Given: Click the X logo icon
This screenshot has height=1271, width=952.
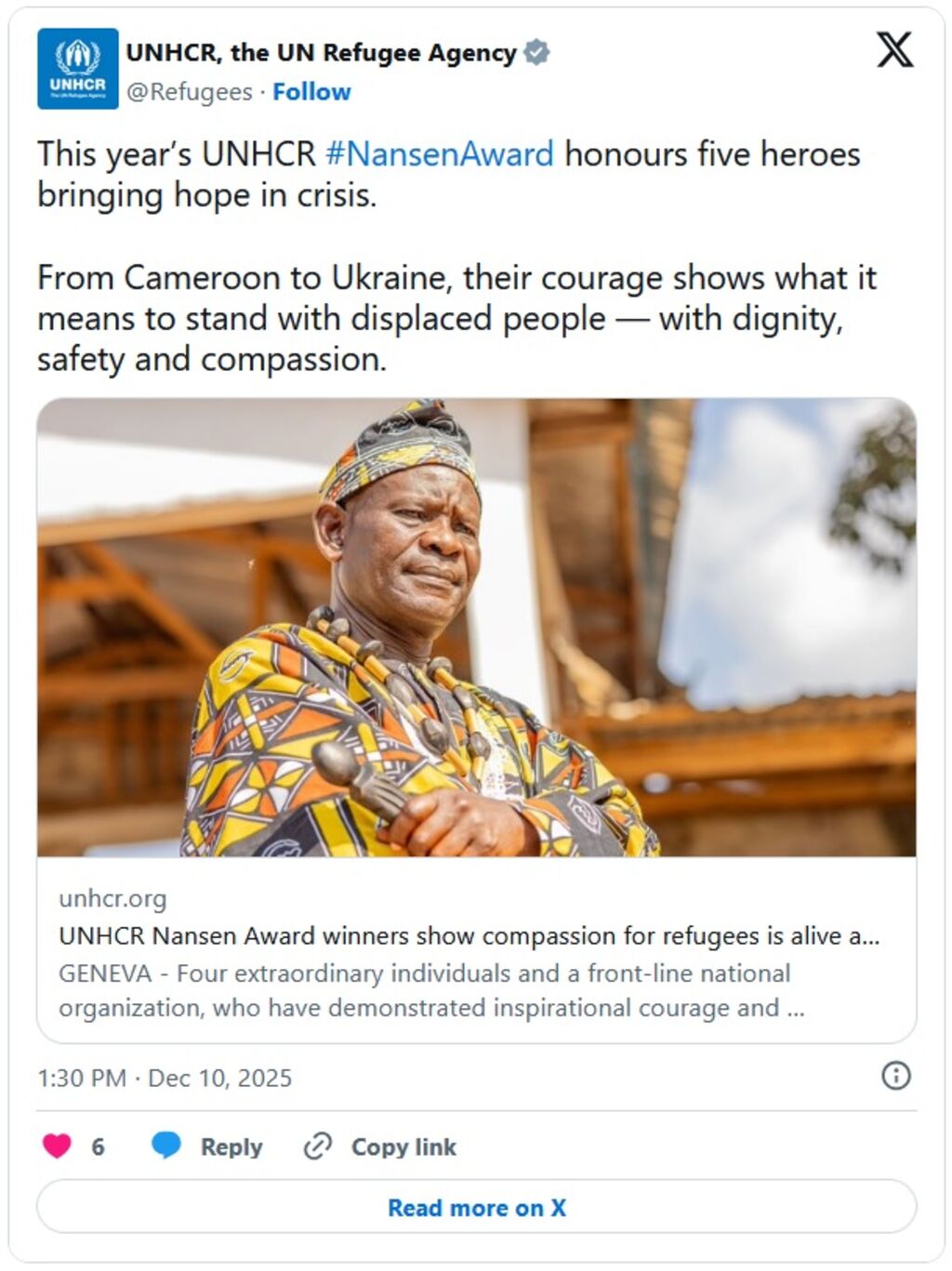Looking at the screenshot, I should click(x=894, y=50).
